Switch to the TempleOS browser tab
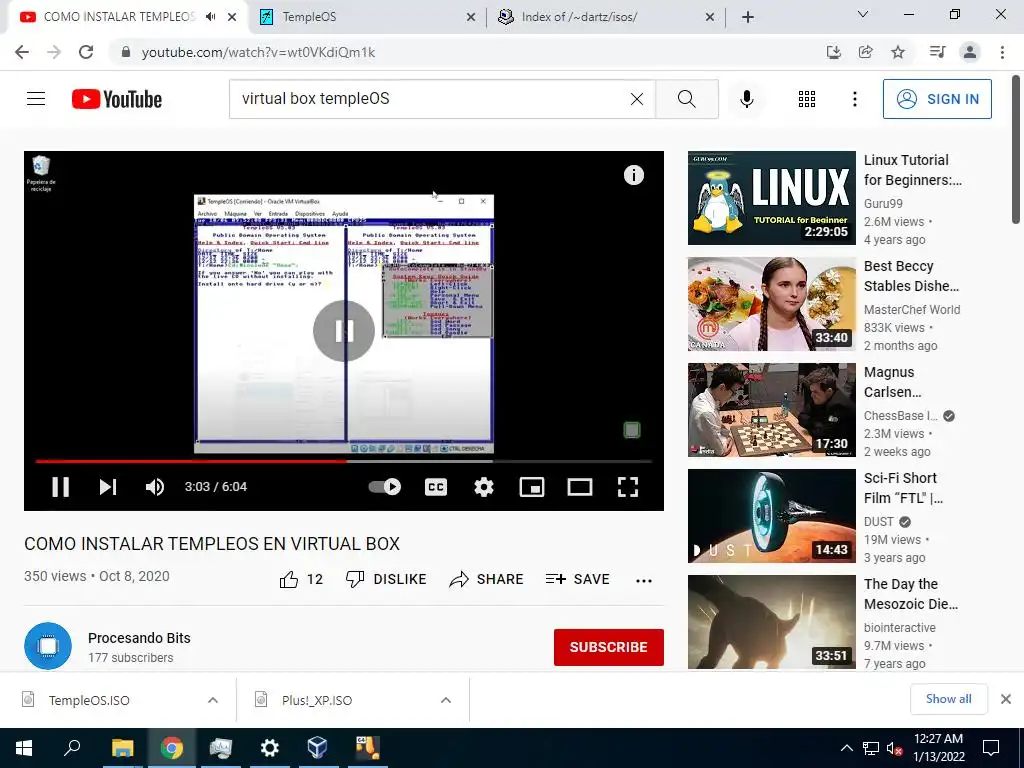 tap(366, 17)
